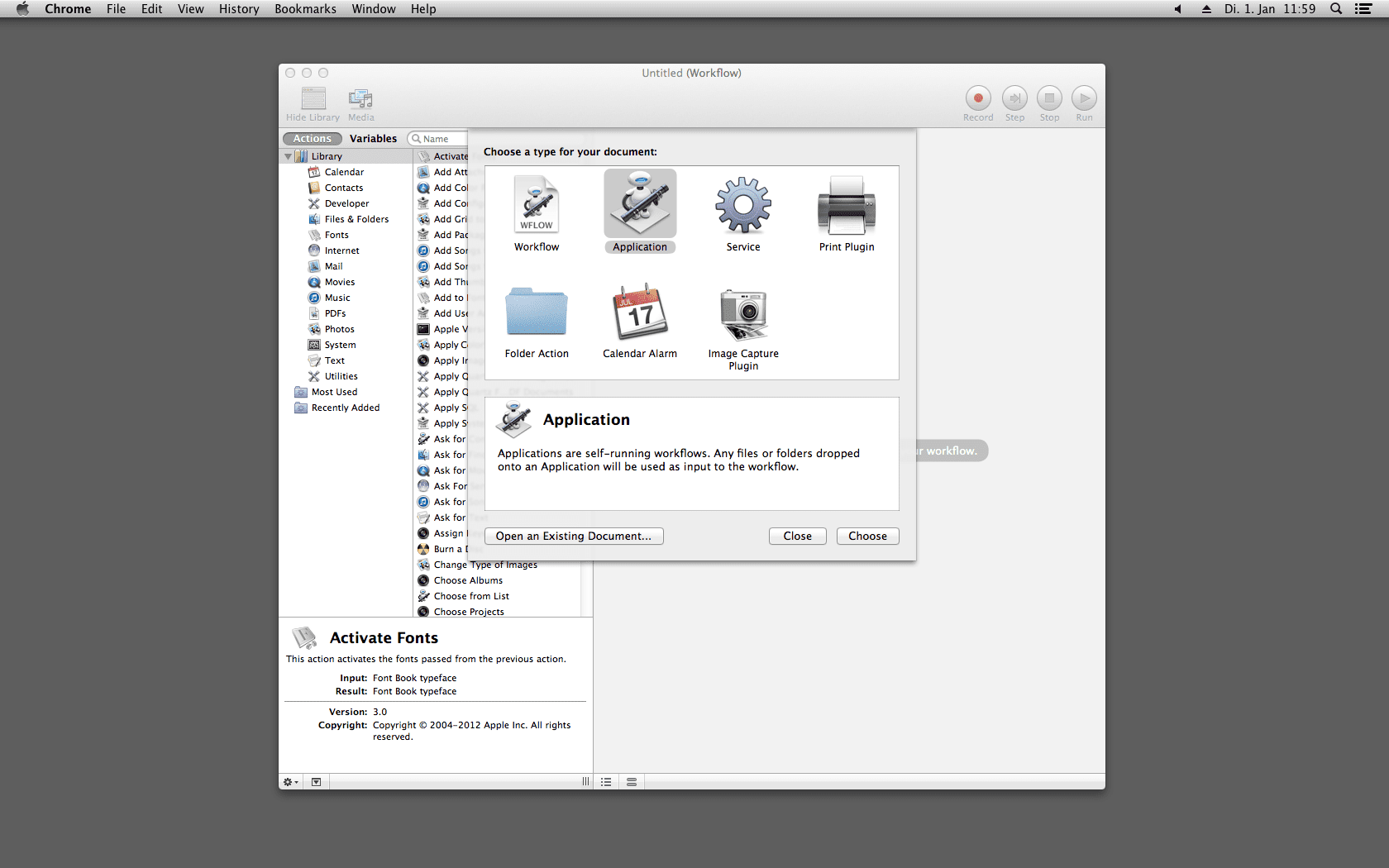Image resolution: width=1389 pixels, height=868 pixels.
Task: Click the Close button in dialog
Action: click(x=797, y=537)
